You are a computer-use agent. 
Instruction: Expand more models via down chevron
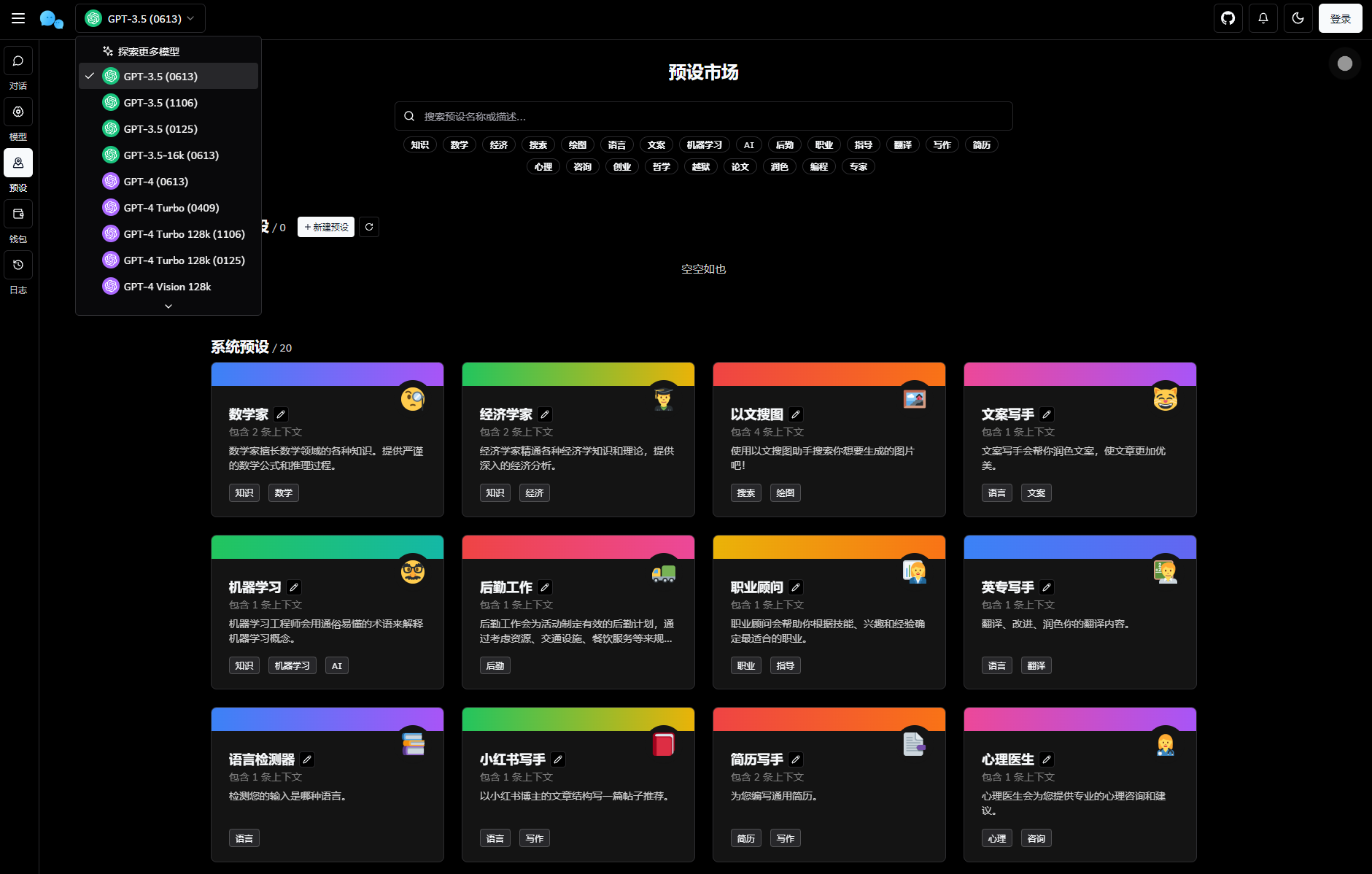coord(168,306)
